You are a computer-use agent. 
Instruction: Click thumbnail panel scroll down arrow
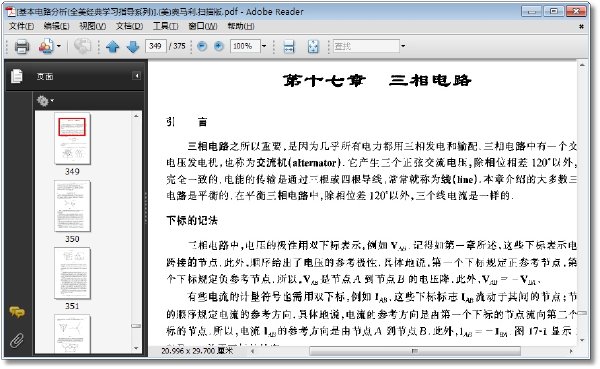pyautogui.click(x=136, y=349)
